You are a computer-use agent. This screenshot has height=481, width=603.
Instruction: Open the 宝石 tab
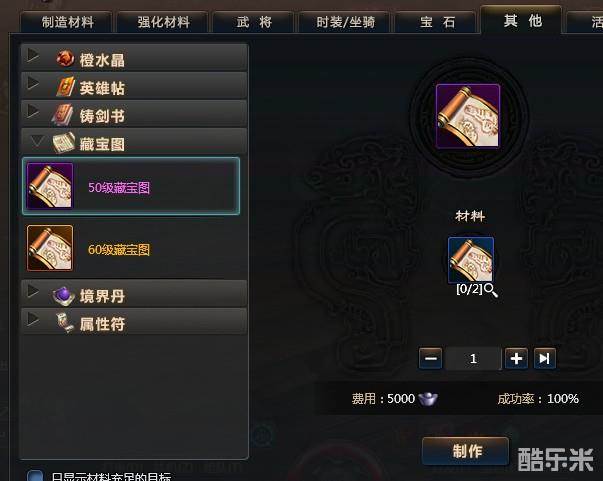(437, 22)
